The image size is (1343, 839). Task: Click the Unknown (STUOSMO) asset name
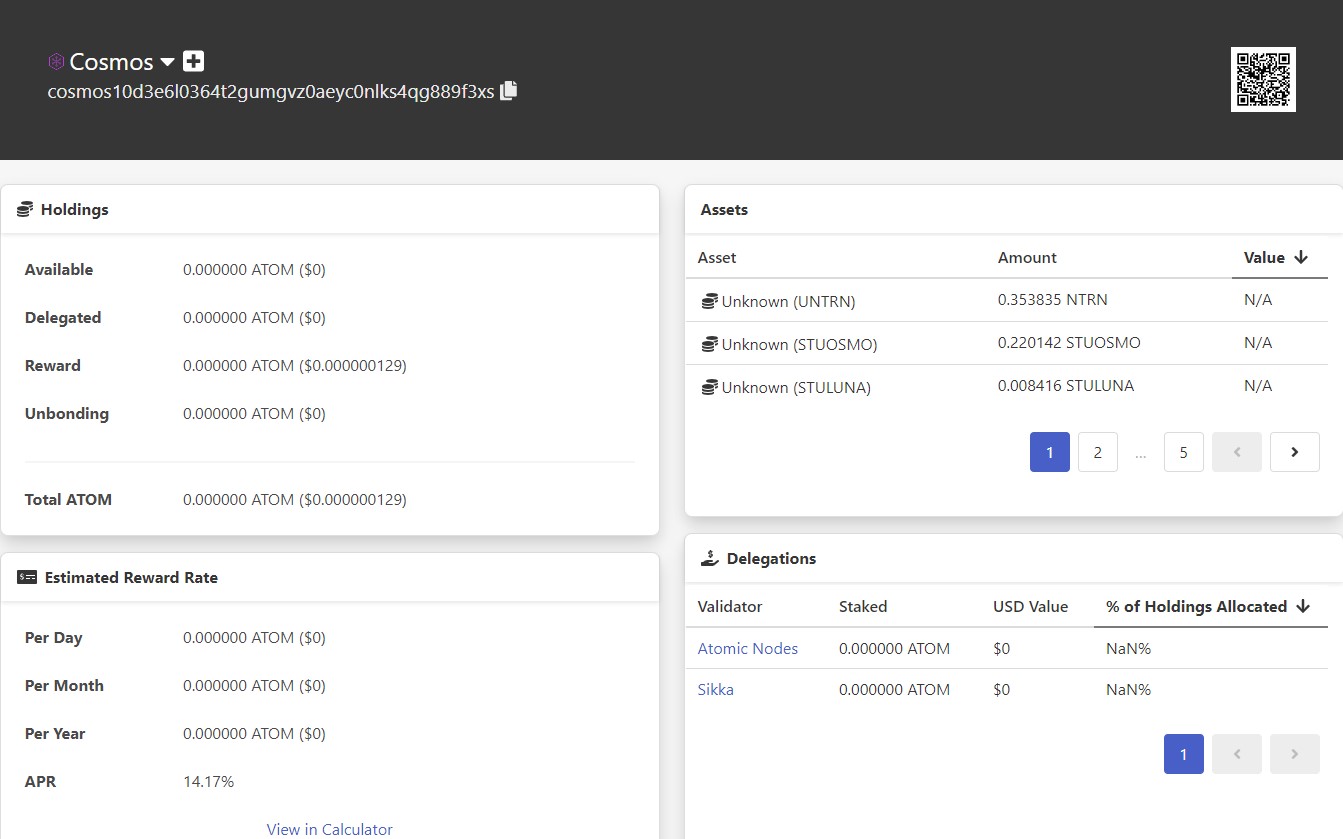(x=799, y=345)
